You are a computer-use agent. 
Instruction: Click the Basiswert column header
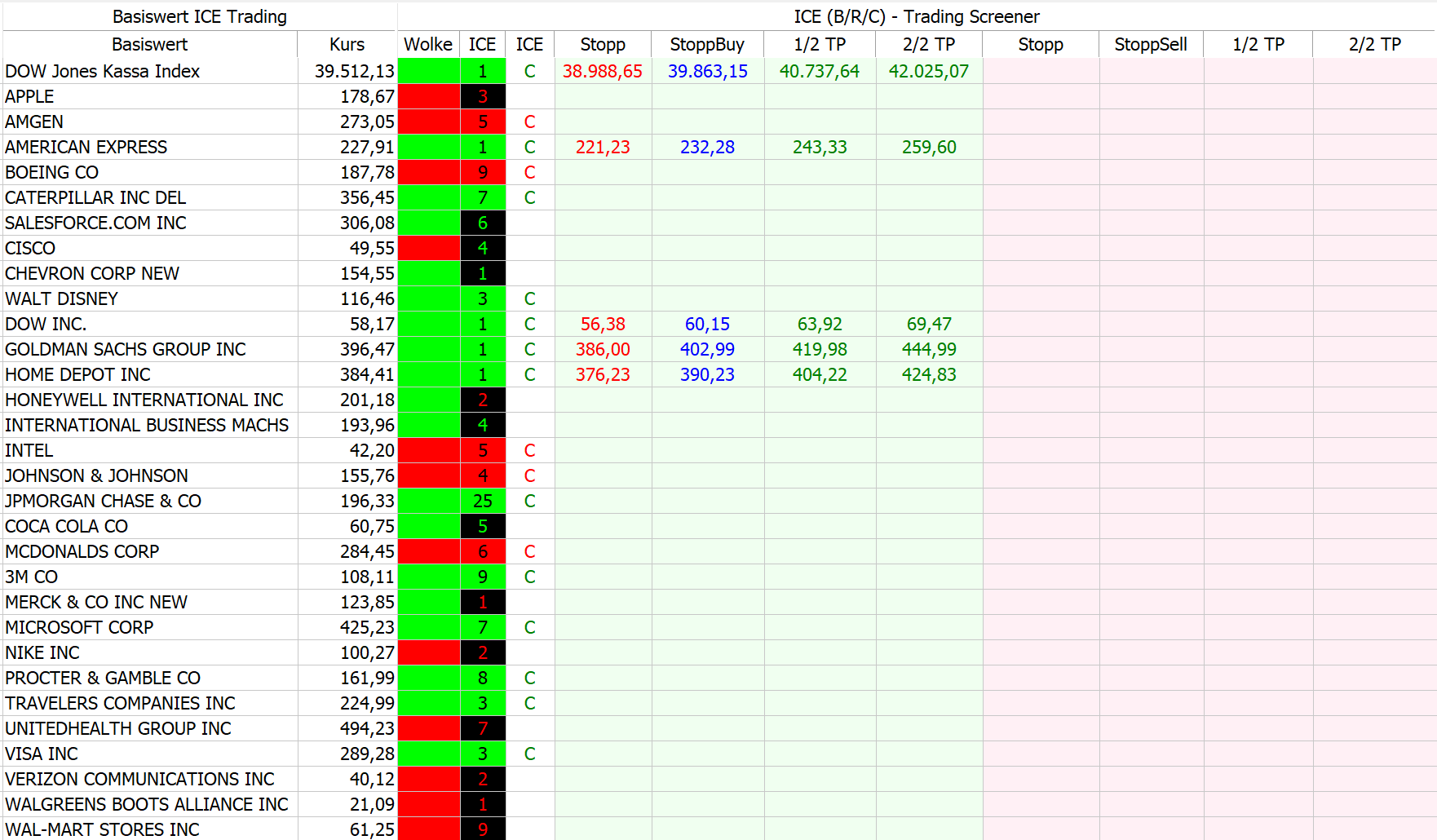click(150, 44)
